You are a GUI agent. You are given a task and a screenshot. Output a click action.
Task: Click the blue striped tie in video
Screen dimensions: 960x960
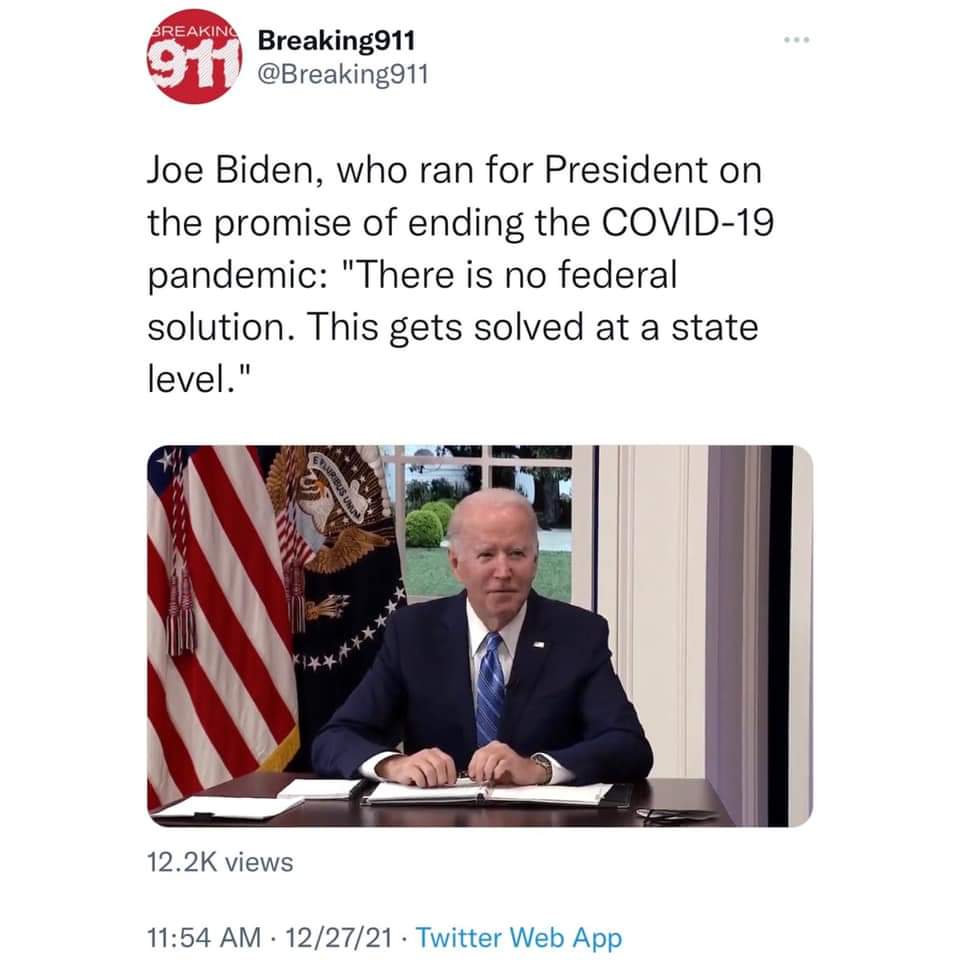coord(490,689)
